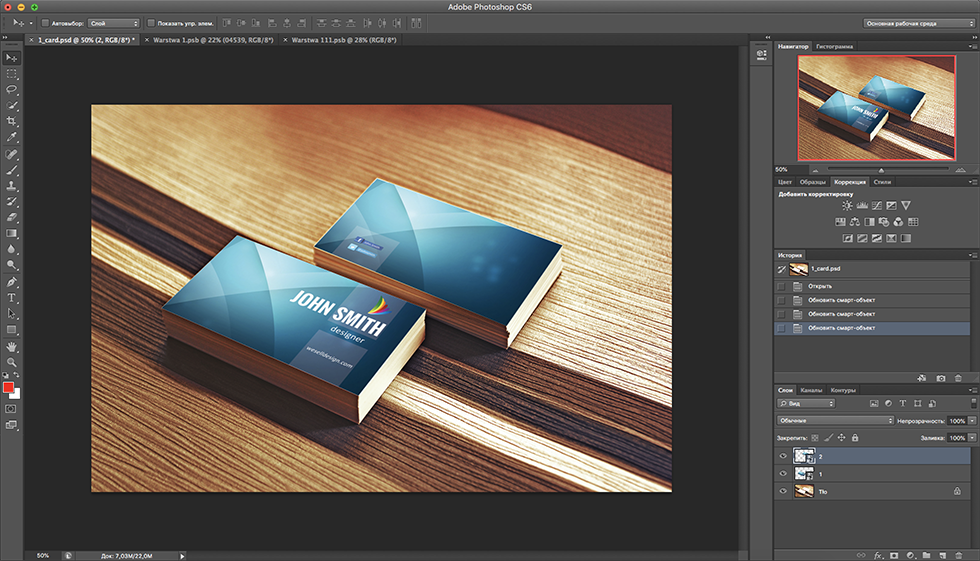Select the Dodge tool
Image resolution: width=980 pixels, height=561 pixels.
[12, 265]
